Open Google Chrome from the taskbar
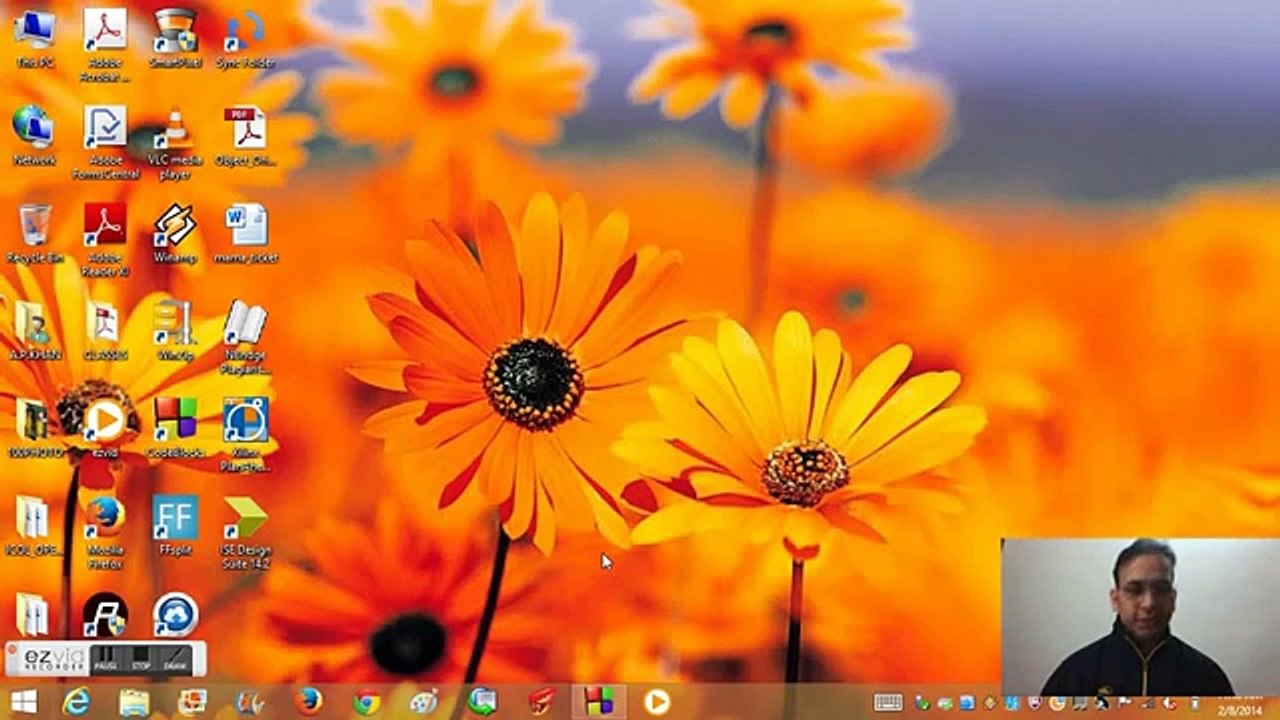The height and width of the screenshot is (720, 1280). (366, 702)
